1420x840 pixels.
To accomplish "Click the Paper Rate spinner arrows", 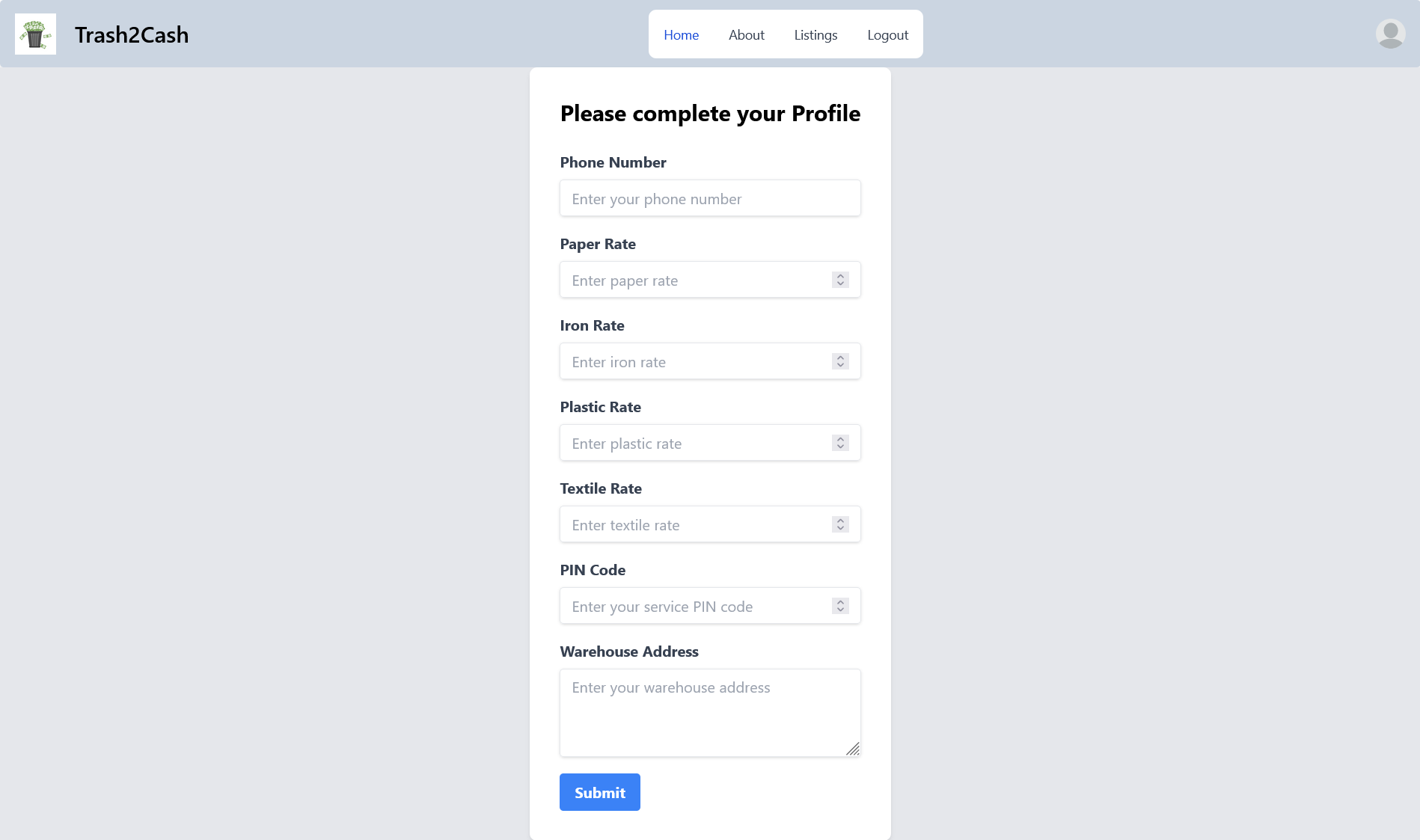I will point(840,280).
